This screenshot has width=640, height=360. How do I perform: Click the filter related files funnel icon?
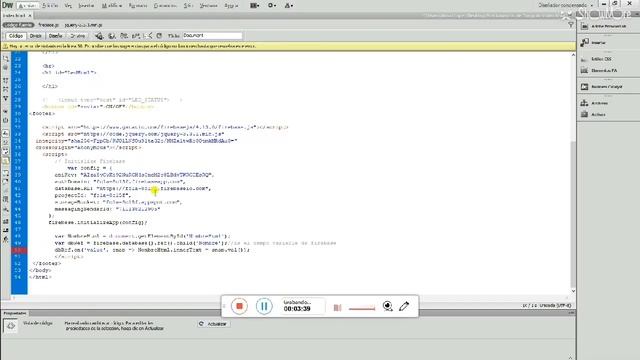point(571,25)
